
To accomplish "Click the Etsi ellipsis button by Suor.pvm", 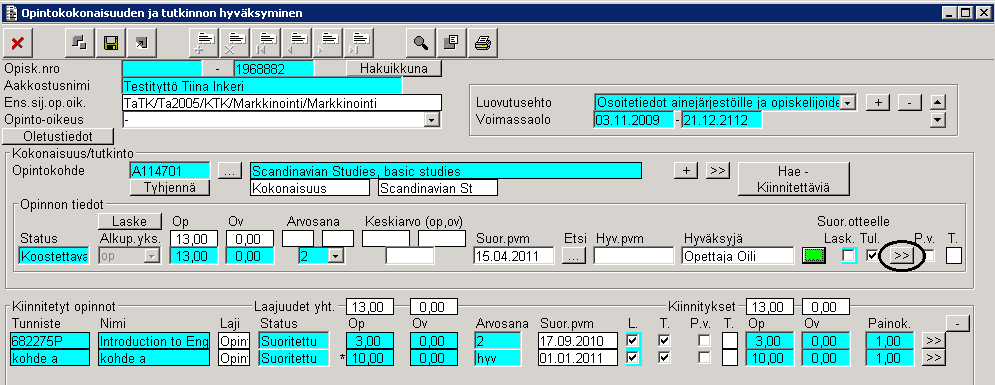I will tap(574, 256).
